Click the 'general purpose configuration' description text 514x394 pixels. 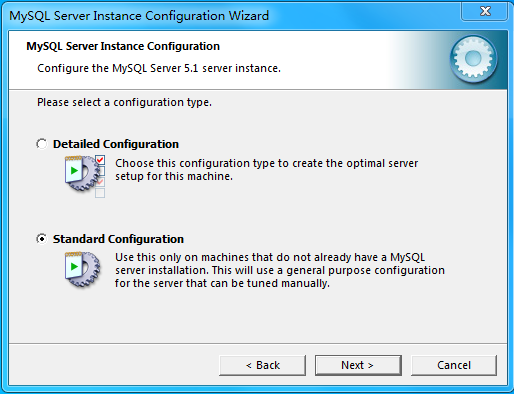tap(280, 270)
